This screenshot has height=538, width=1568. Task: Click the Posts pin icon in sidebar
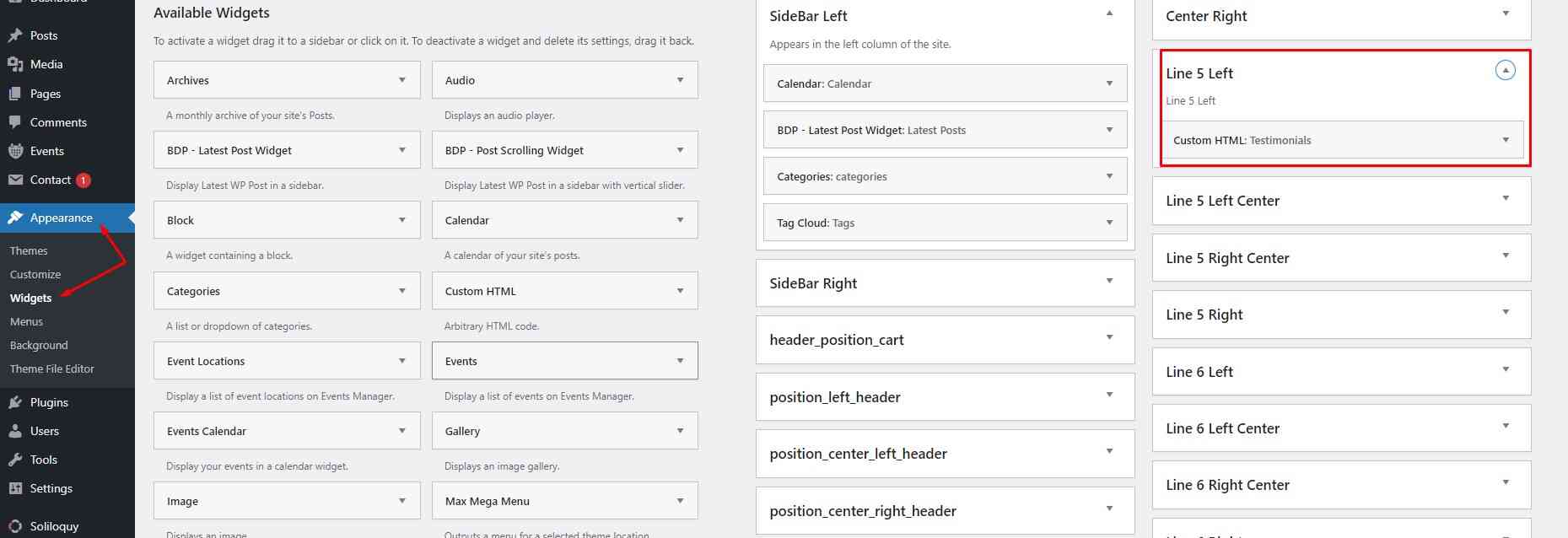(x=14, y=35)
